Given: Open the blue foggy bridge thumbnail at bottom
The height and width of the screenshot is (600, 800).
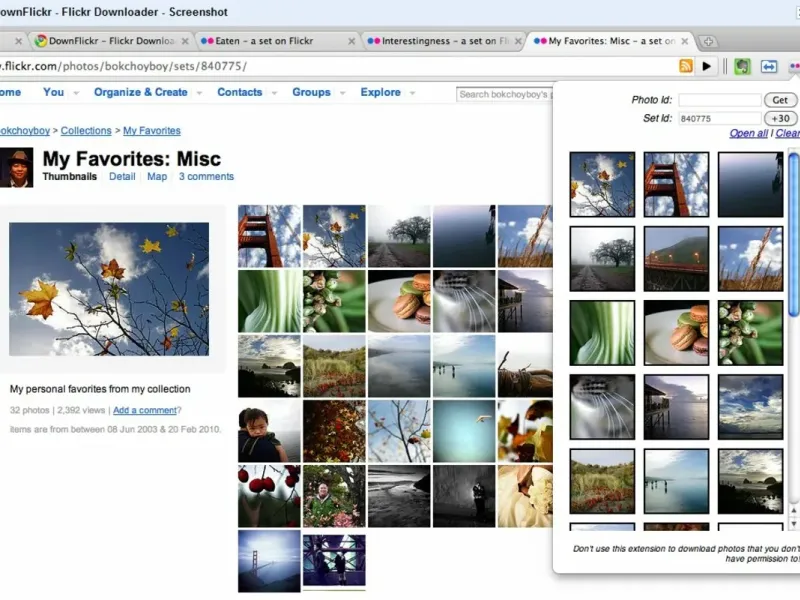Looking at the screenshot, I should (x=269, y=561).
